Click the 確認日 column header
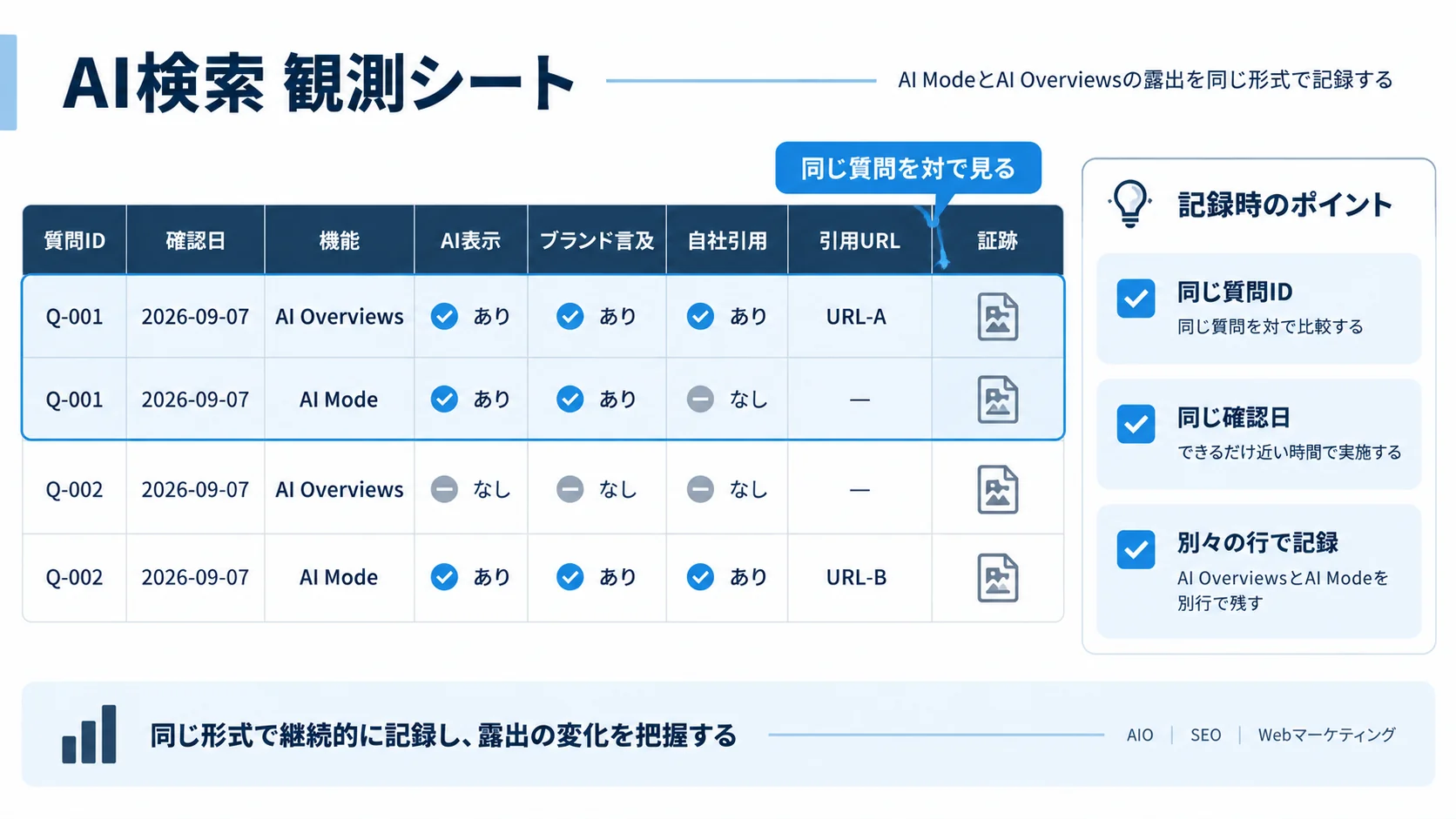The height and width of the screenshot is (819, 1456). pos(196,241)
